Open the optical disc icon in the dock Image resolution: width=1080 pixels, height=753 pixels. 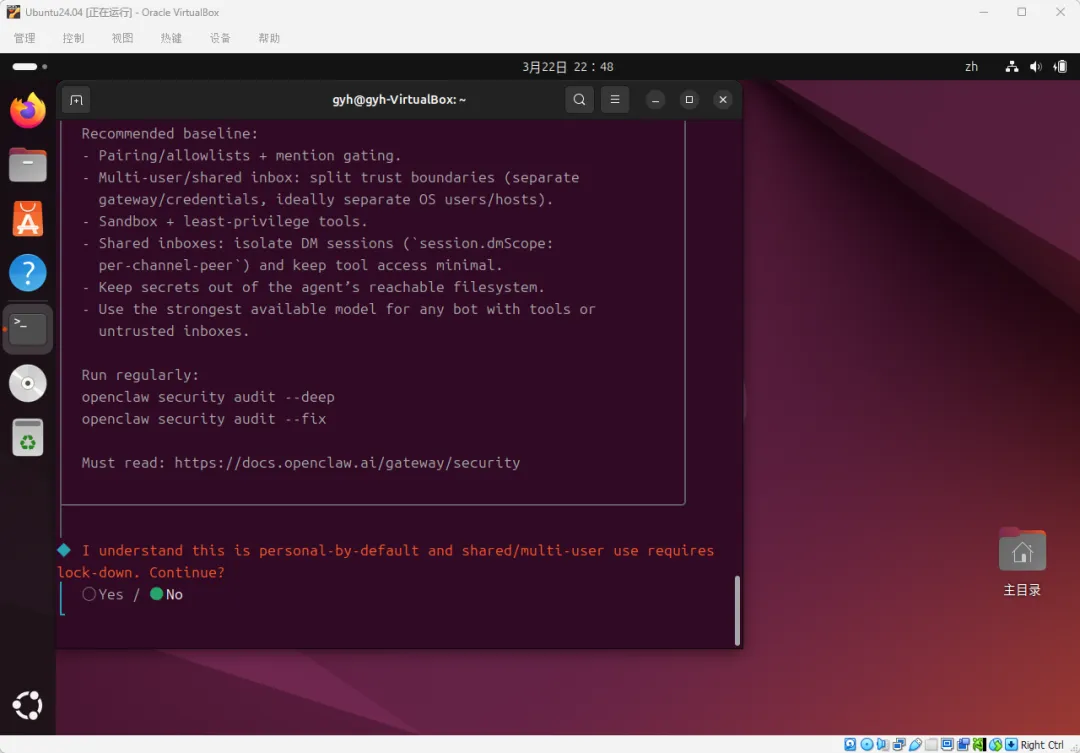click(28, 383)
